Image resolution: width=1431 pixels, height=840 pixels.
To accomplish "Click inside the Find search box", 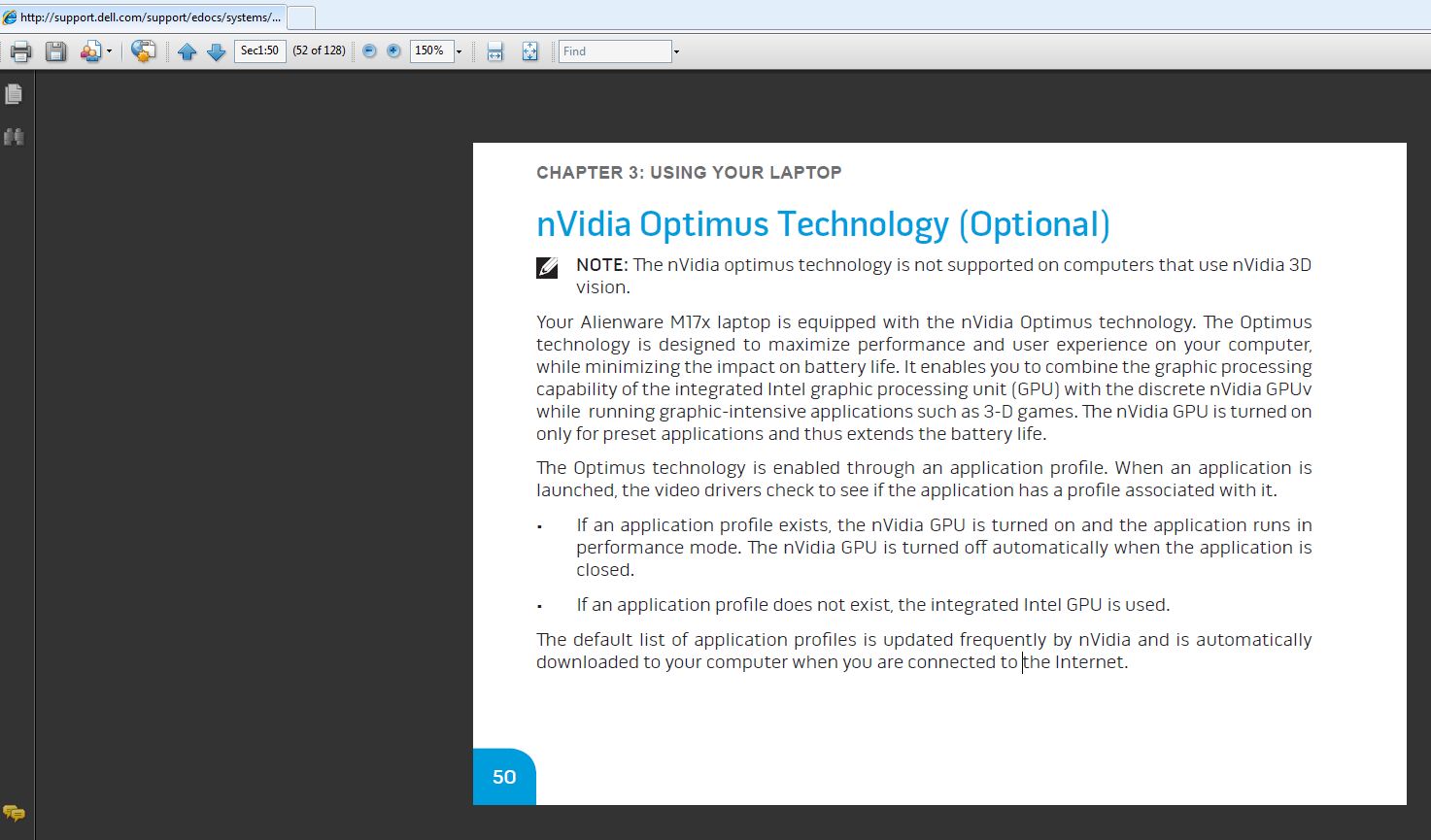I will pos(615,51).
